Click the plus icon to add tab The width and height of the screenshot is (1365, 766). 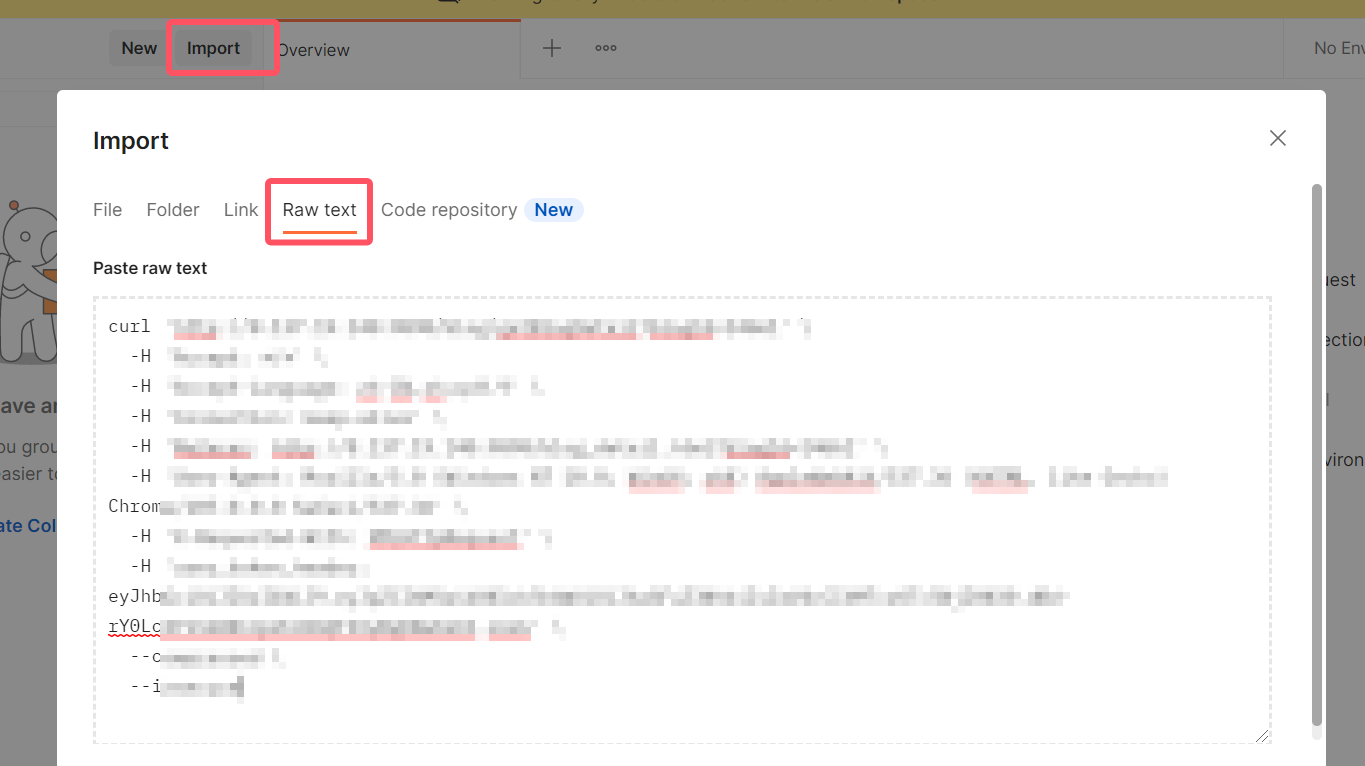coord(552,48)
